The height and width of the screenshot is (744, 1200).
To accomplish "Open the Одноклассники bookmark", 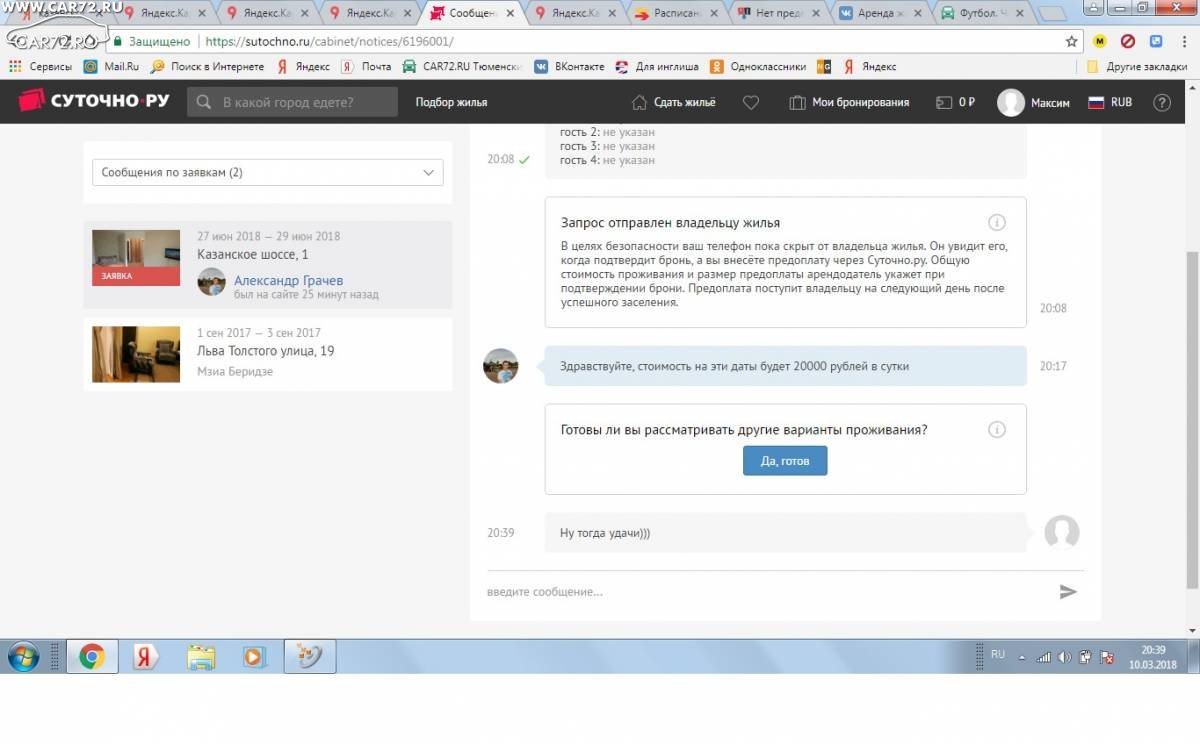I will [x=758, y=66].
